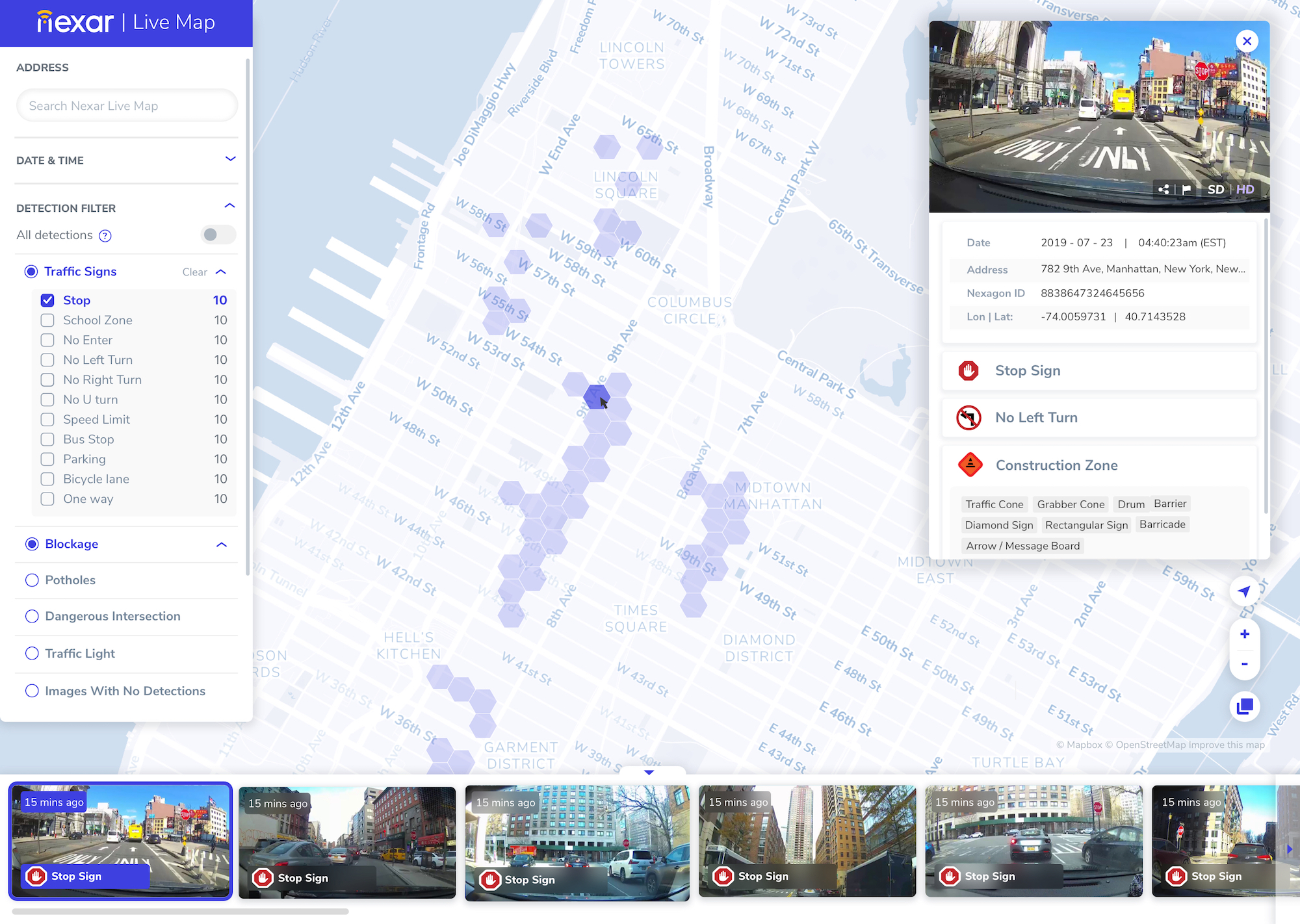Click the All detections help question icon
1300x924 pixels.
click(105, 236)
